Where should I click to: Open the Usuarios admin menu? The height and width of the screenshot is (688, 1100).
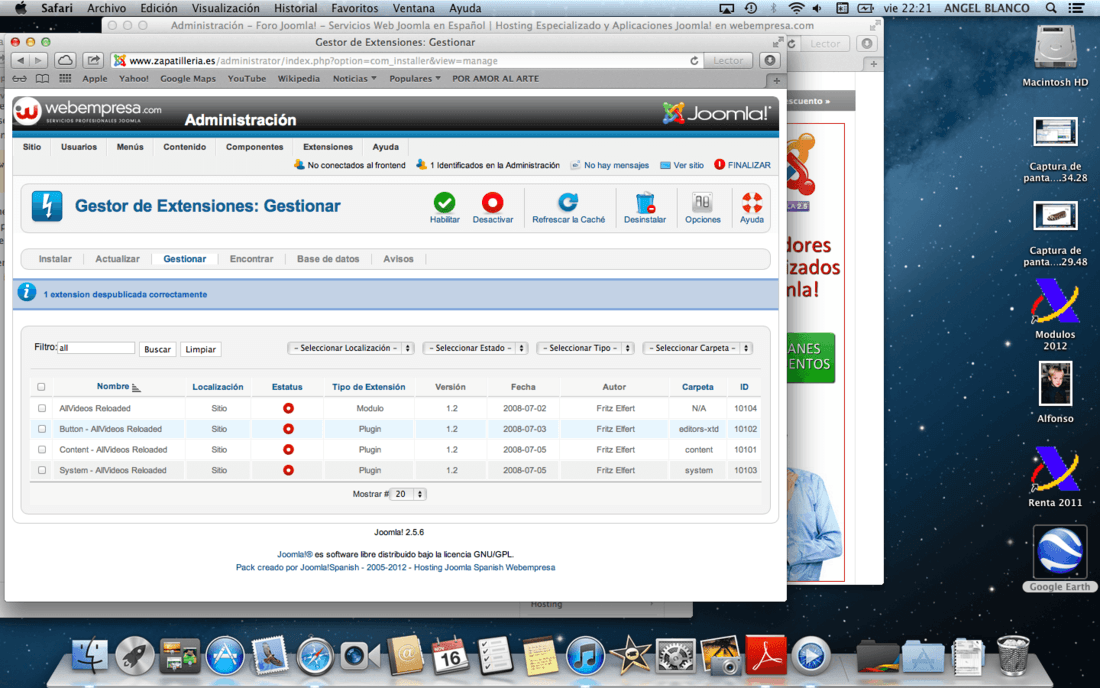click(79, 147)
